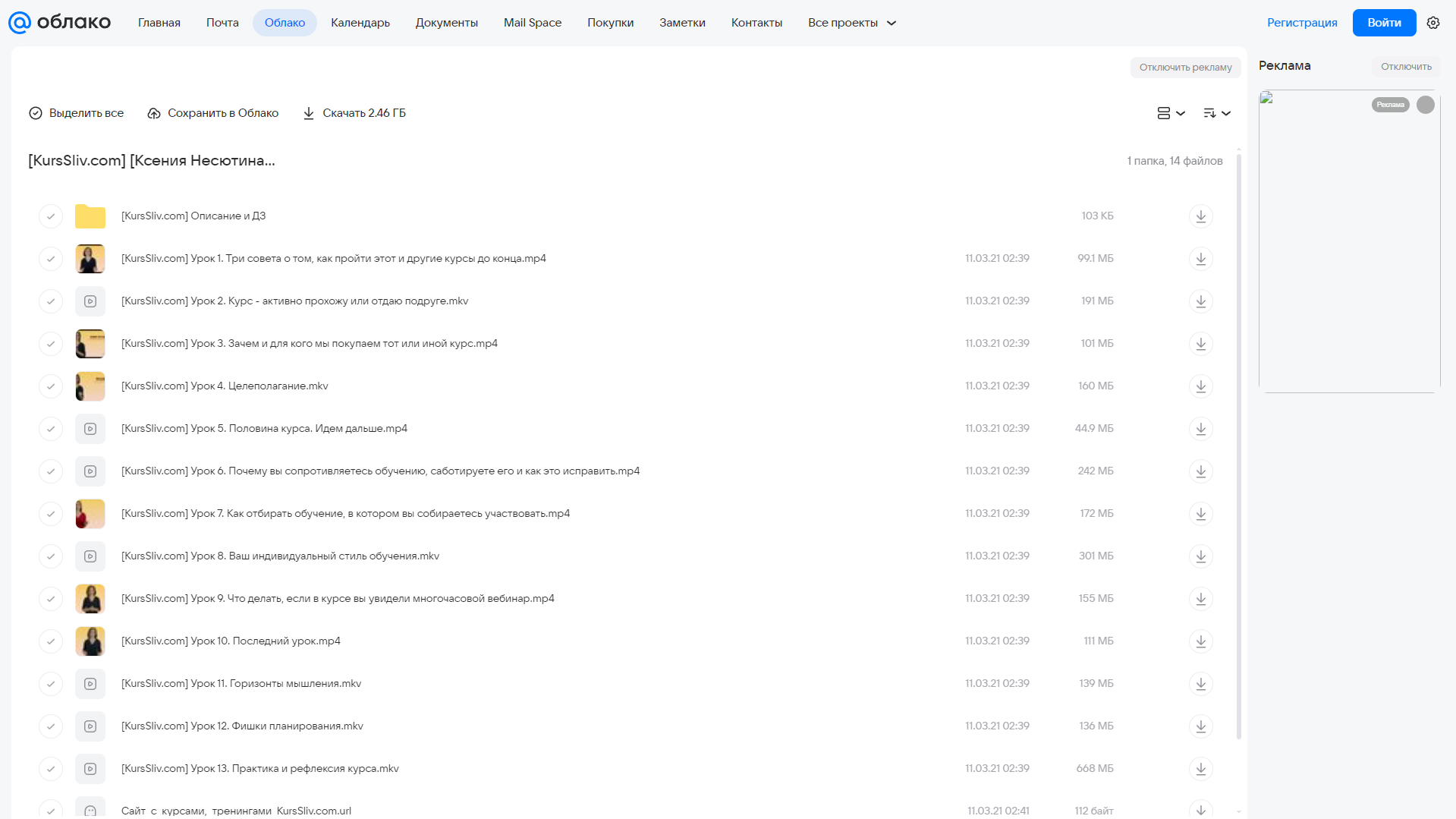Download Урок 13 Практика и рефлексия file
The image size is (1456, 819).
pyautogui.click(x=1200, y=769)
